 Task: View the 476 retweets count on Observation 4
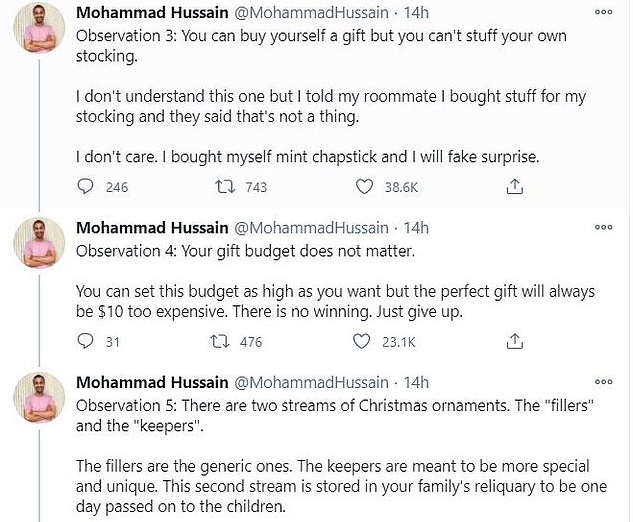(x=251, y=342)
